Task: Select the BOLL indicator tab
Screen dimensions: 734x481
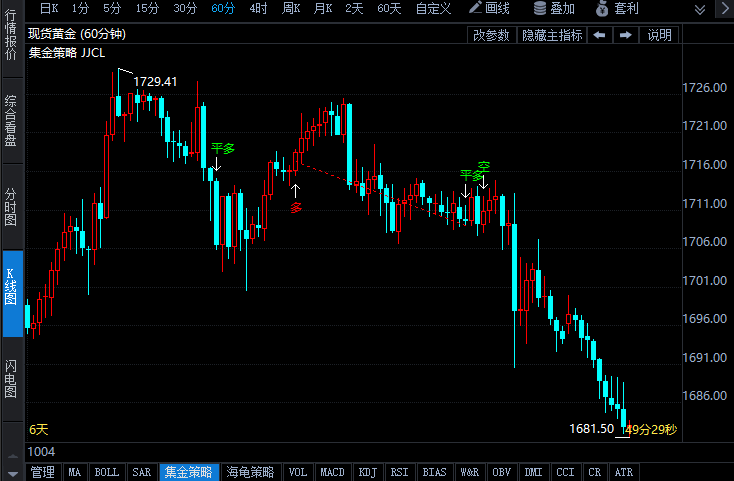Action: click(107, 472)
